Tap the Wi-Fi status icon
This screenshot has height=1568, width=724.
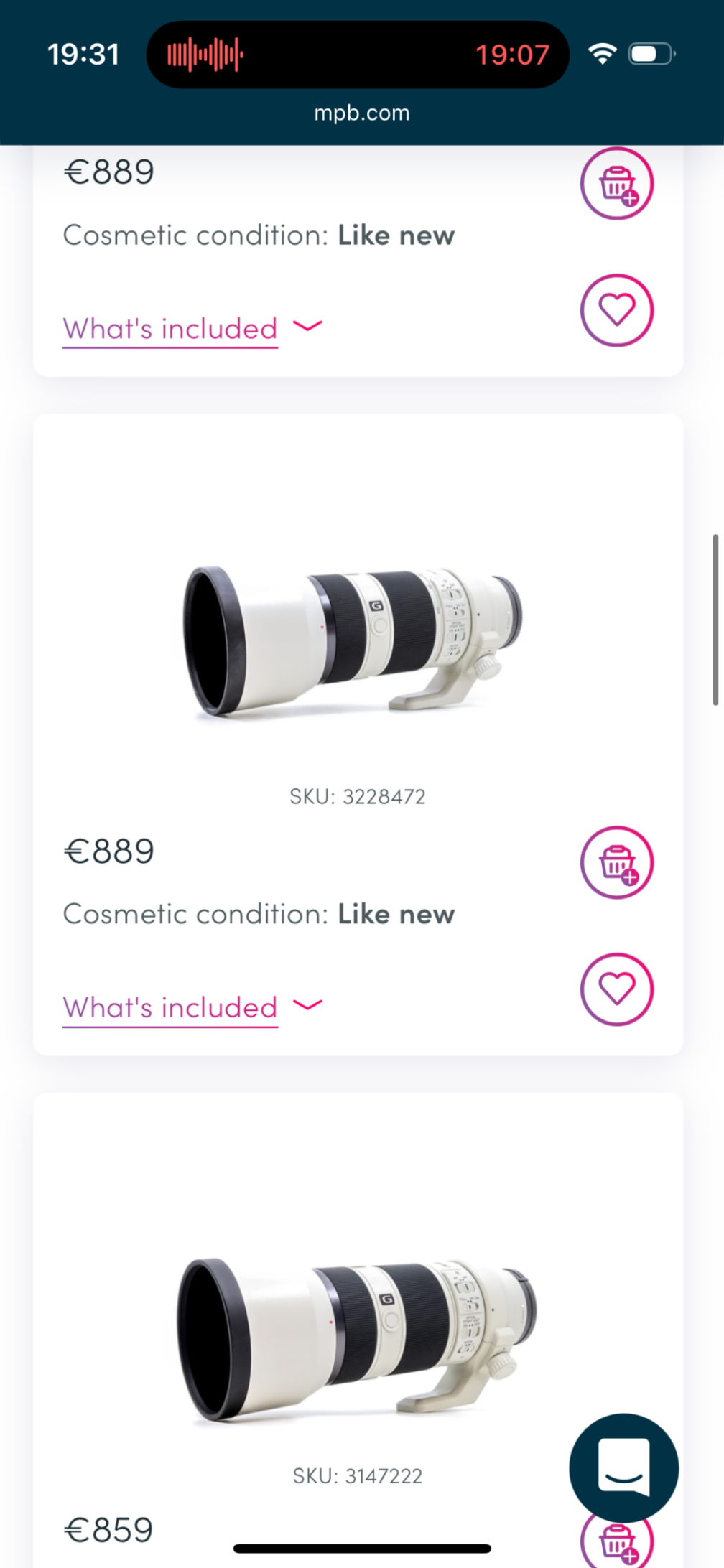click(602, 54)
